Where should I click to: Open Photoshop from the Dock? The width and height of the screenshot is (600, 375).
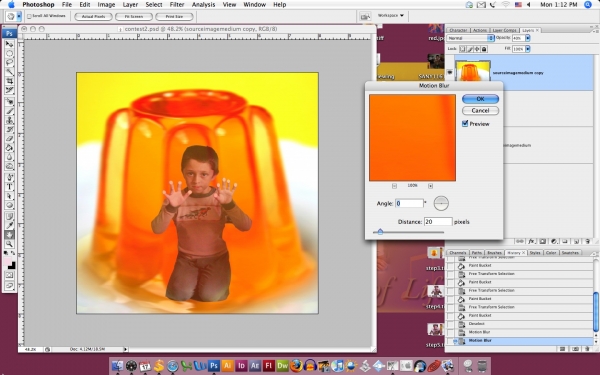[214, 365]
